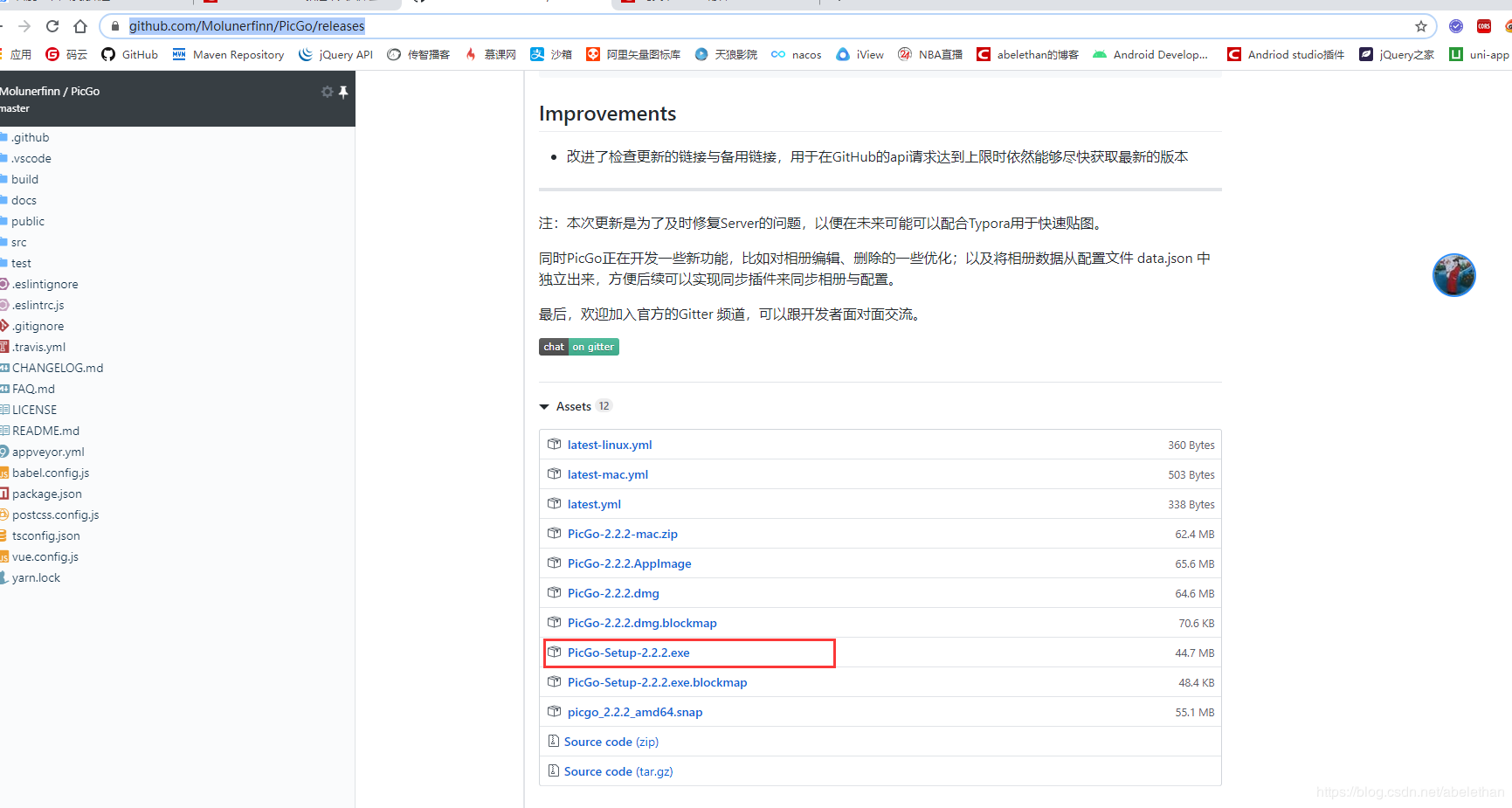The width and height of the screenshot is (1512, 808).
Task: Collapse the Assets section triangle
Action: coord(544,406)
